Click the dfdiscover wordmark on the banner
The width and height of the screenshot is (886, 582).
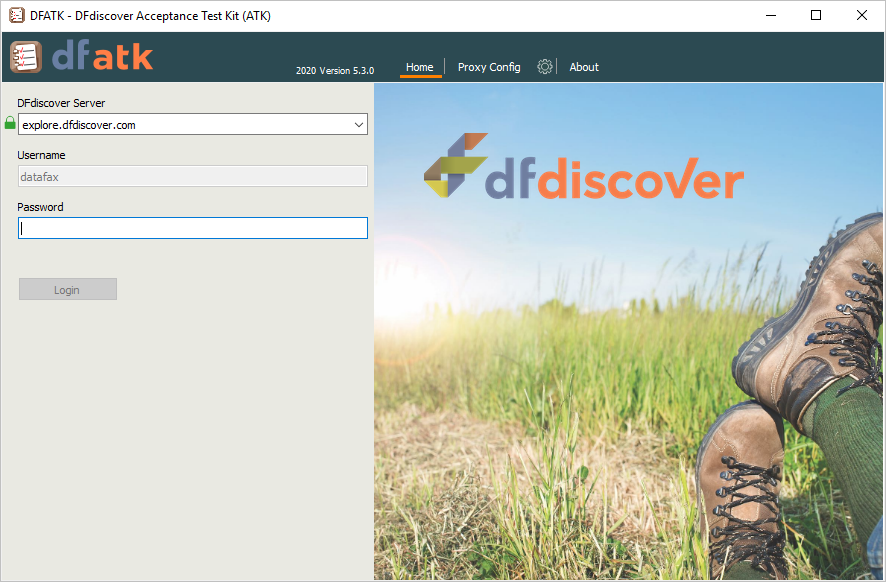(x=615, y=180)
